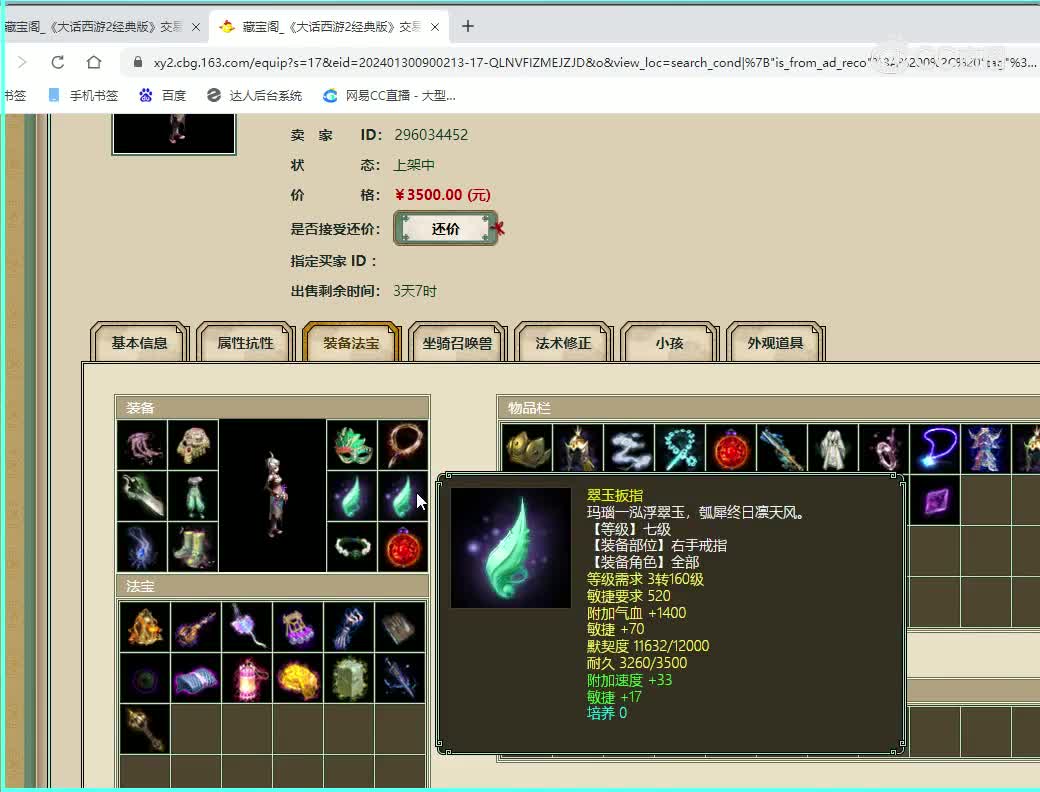Open a new browser tab

(468, 27)
